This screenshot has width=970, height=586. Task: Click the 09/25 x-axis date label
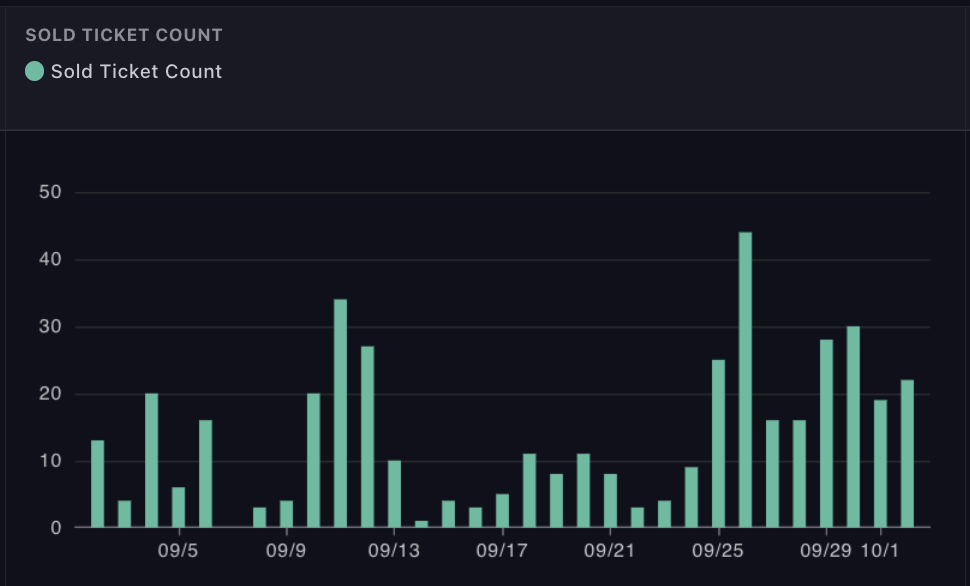[x=718, y=551]
